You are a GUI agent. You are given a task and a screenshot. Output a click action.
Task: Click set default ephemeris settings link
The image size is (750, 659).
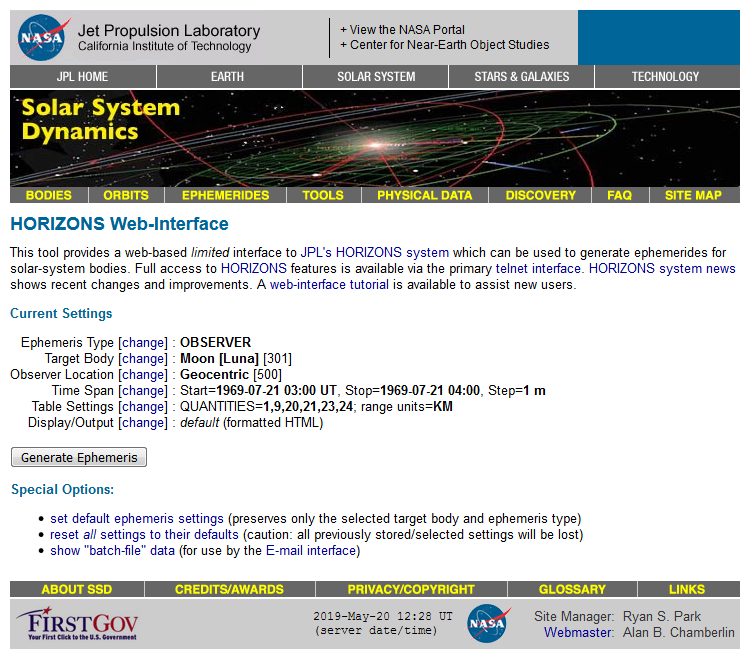(137, 519)
